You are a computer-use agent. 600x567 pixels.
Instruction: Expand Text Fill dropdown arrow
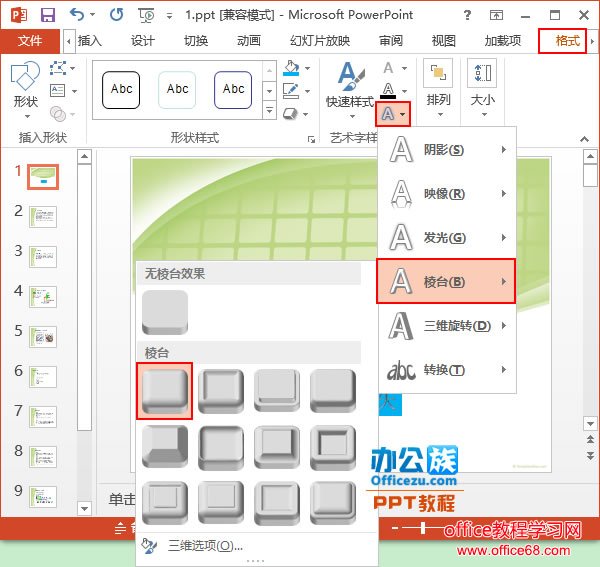coord(404,68)
